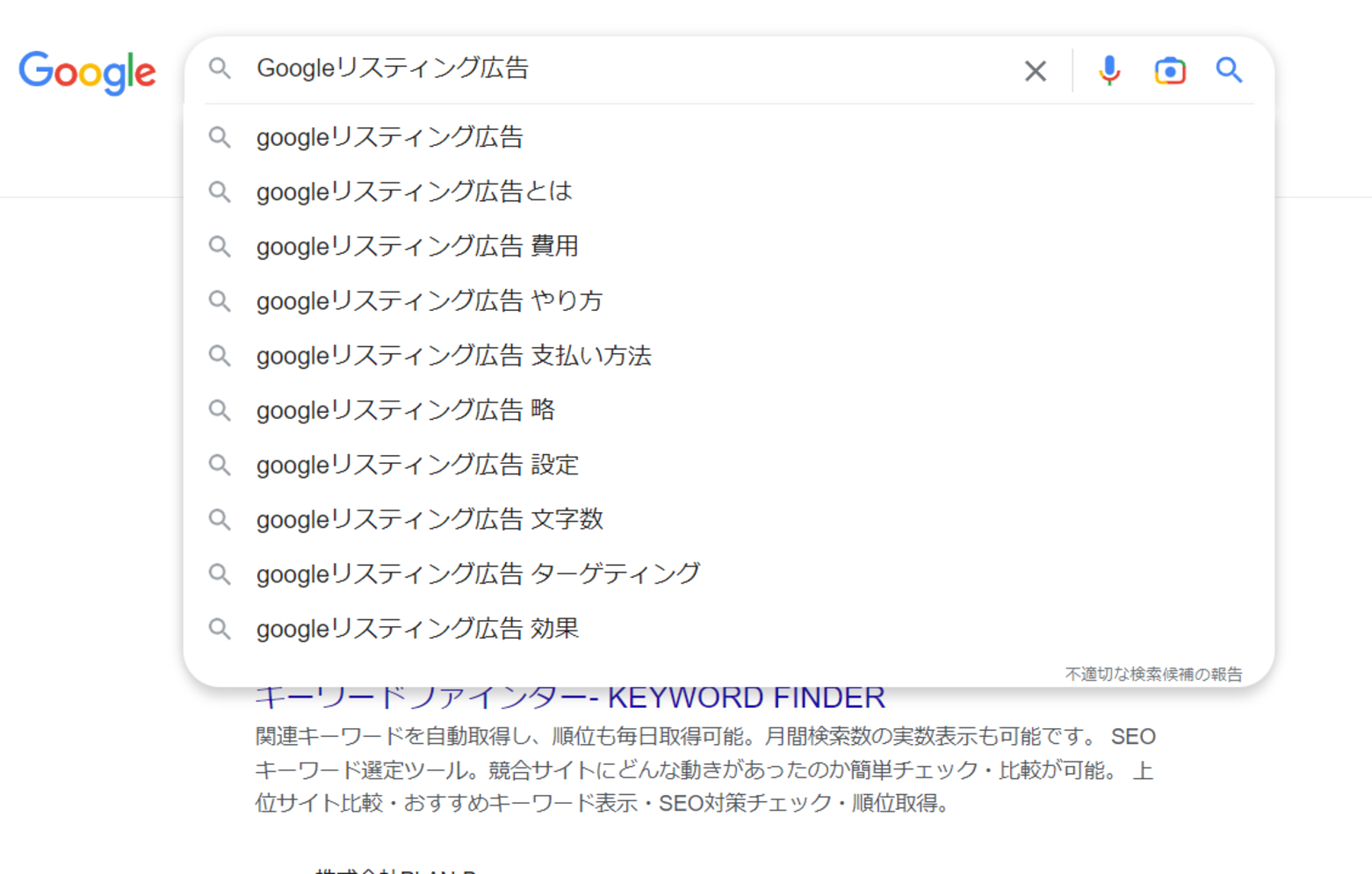Select the 略 suggestion
The width and height of the screenshot is (1372, 874).
click(406, 410)
